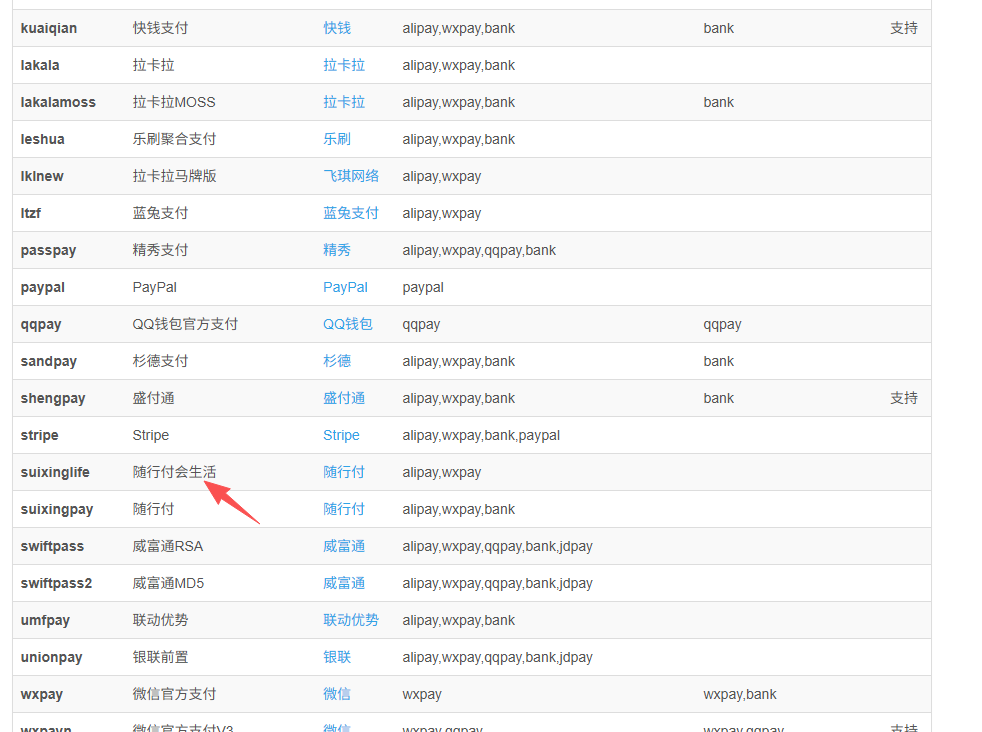This screenshot has height=732, width=982.
Task: Open the blue 蓝兔支付 link
Action: [351, 213]
